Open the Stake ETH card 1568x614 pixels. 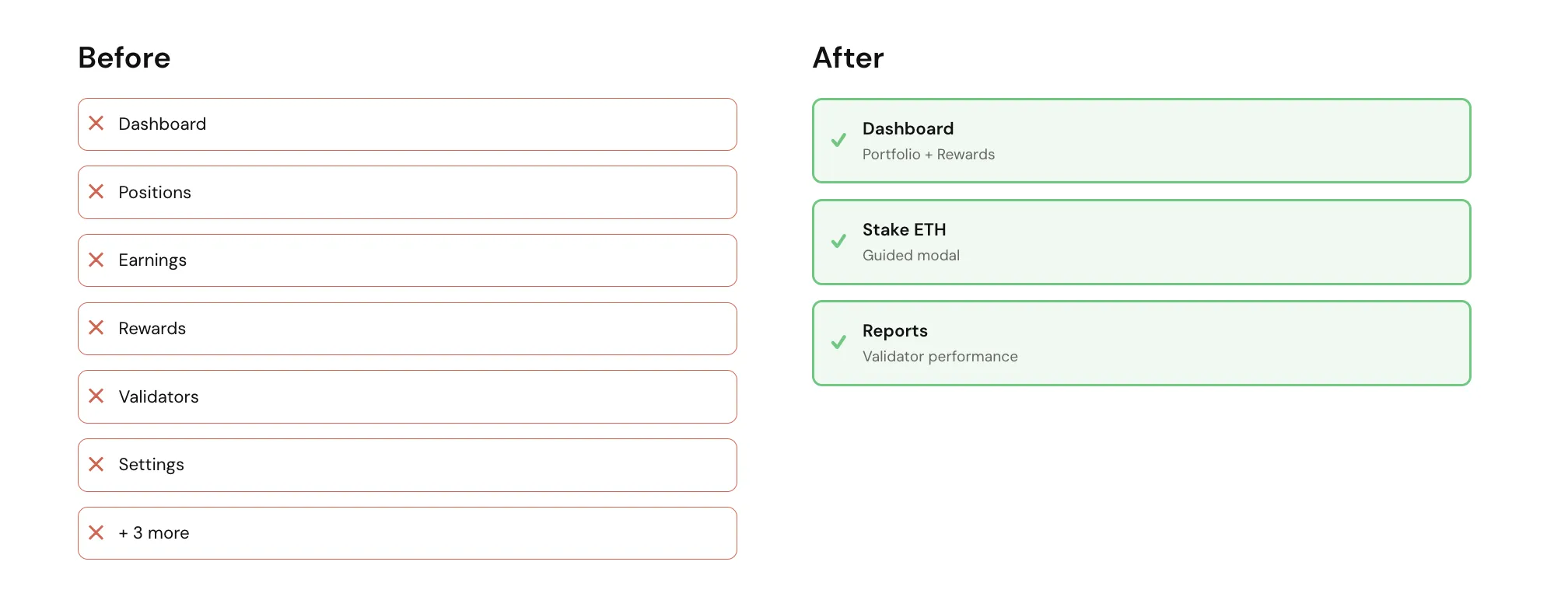click(x=1140, y=242)
